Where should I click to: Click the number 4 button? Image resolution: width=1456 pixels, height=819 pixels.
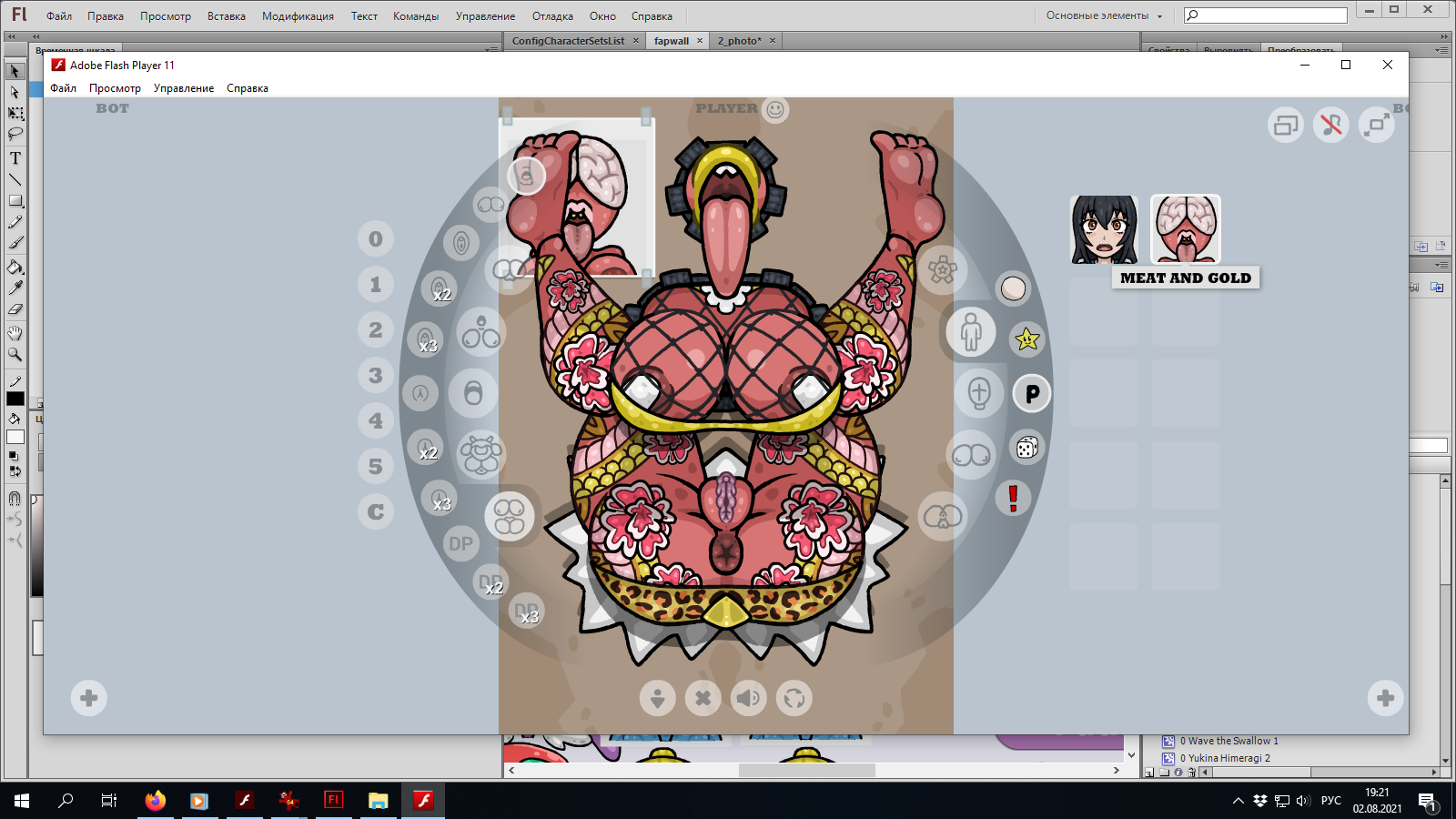coord(376,420)
